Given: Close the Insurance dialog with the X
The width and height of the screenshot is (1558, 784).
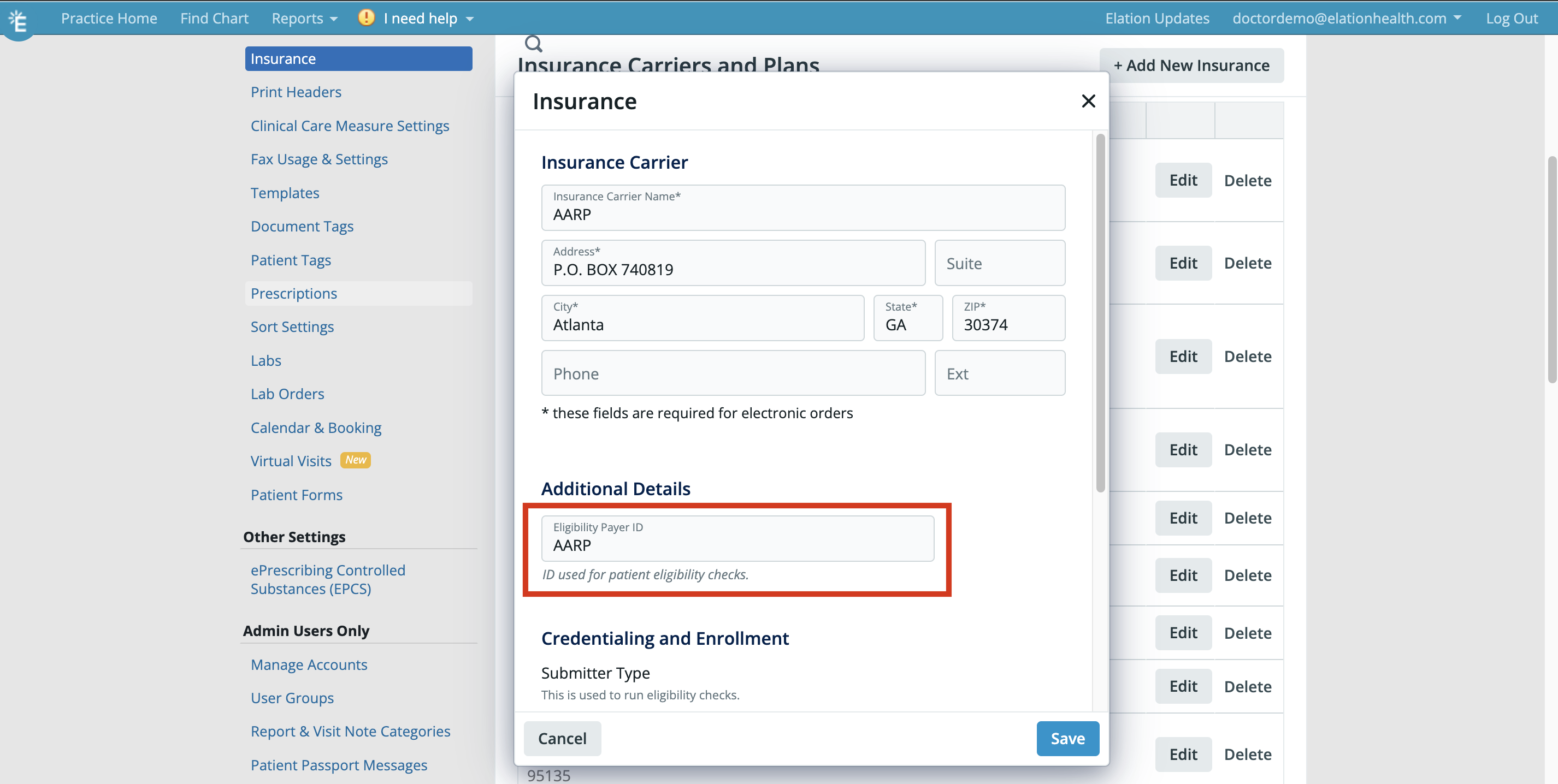Looking at the screenshot, I should 1088,101.
